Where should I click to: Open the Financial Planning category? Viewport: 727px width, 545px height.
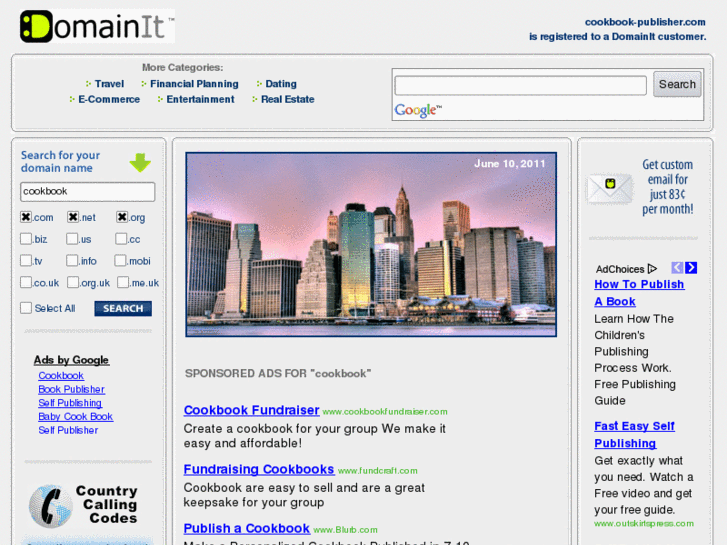click(194, 84)
